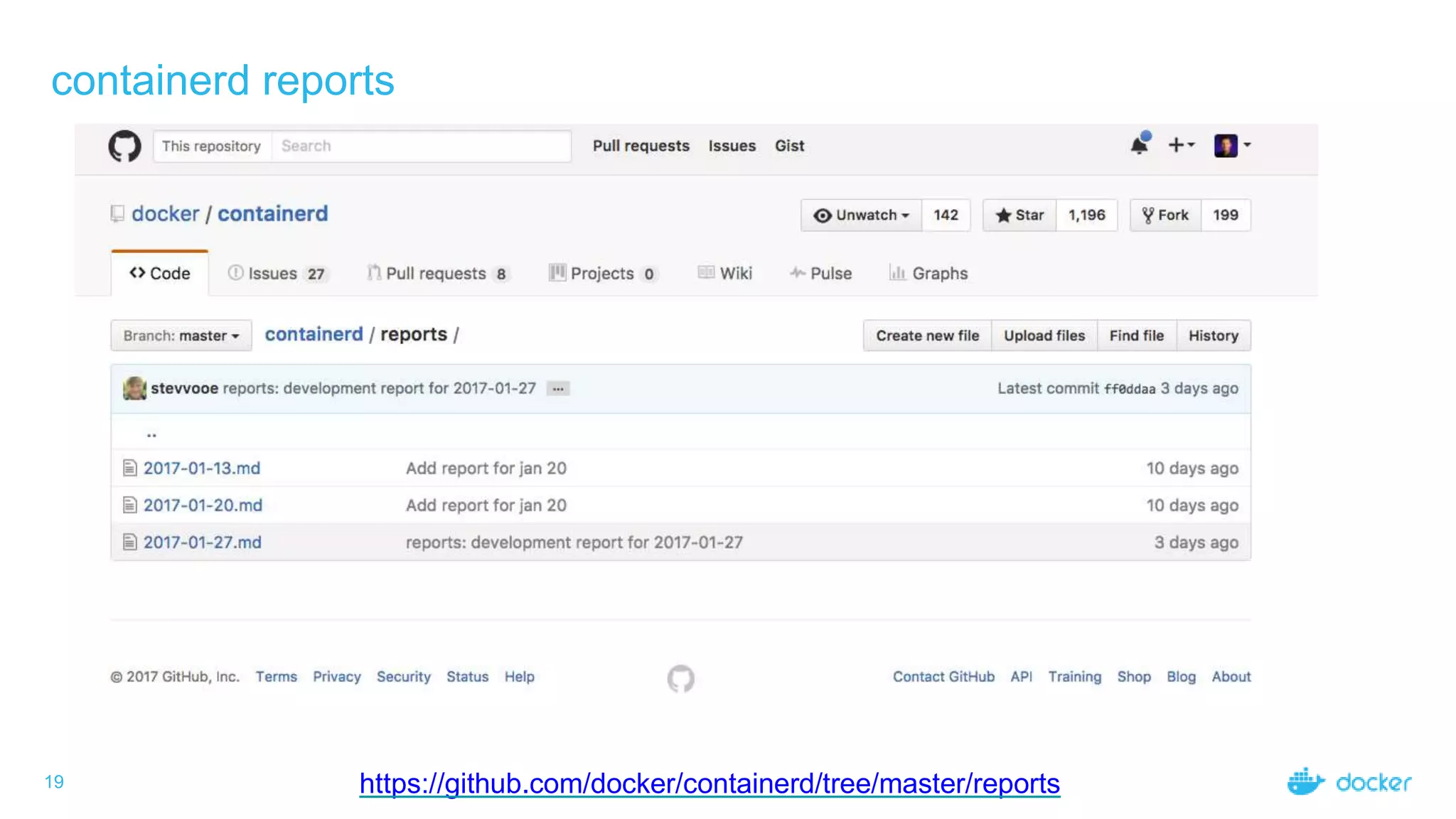Screen dimensions: 1456x819
Task: Toggle Unwatch for the repository
Action: click(x=861, y=215)
